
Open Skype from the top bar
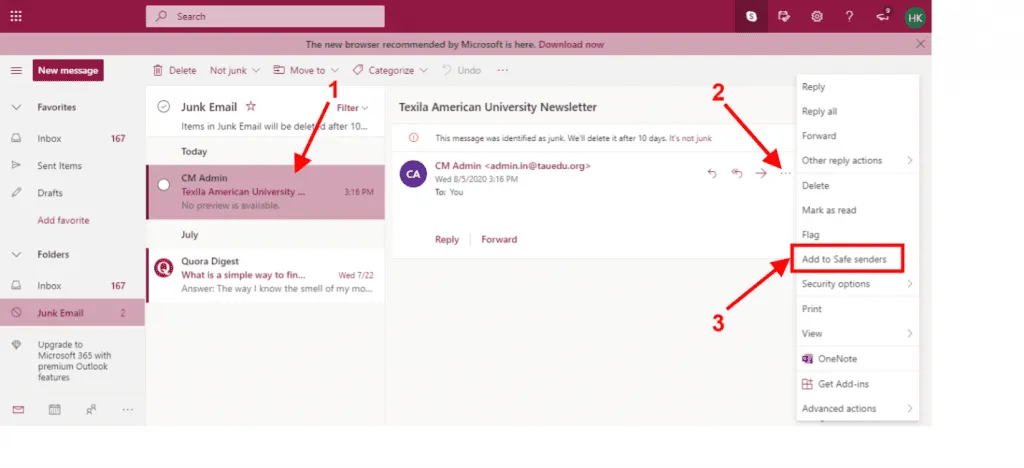click(x=752, y=16)
